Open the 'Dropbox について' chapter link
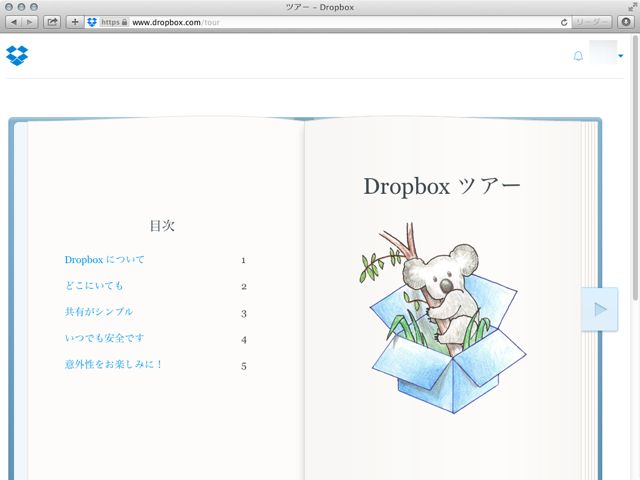This screenshot has height=480, width=640. 104,260
